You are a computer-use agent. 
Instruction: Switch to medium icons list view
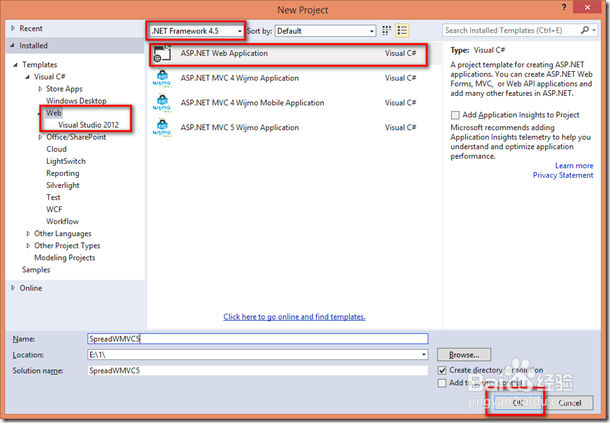pos(402,30)
